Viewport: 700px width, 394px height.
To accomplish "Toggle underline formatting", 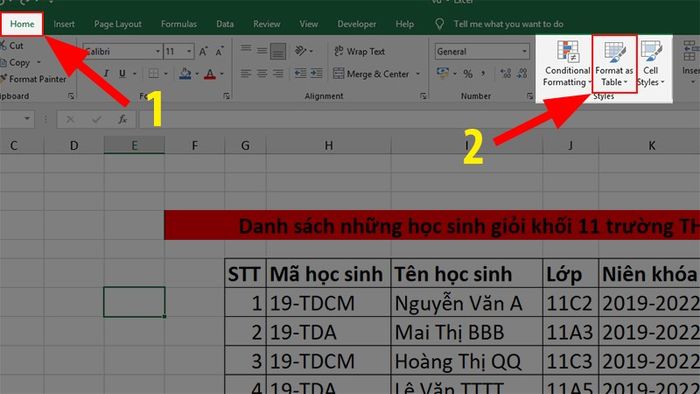I will [122, 74].
